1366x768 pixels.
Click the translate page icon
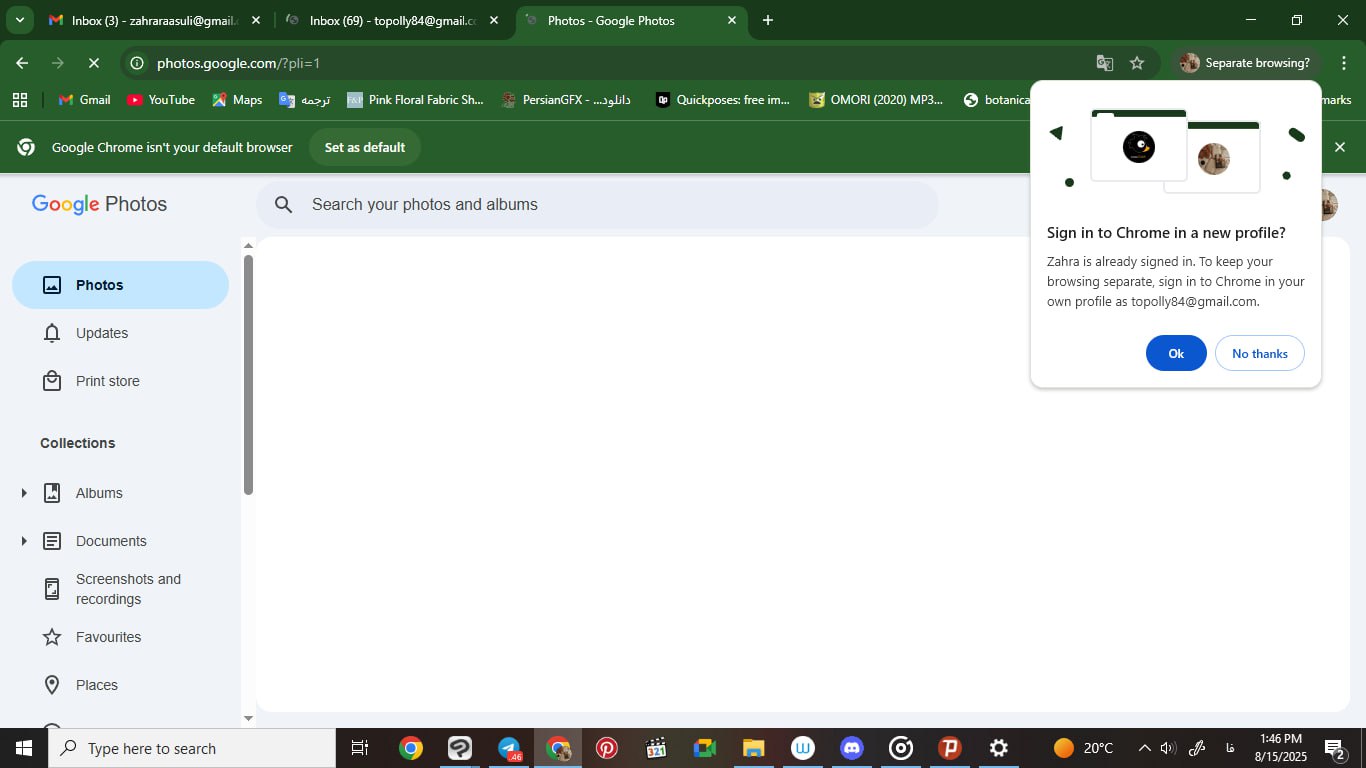tap(1105, 63)
